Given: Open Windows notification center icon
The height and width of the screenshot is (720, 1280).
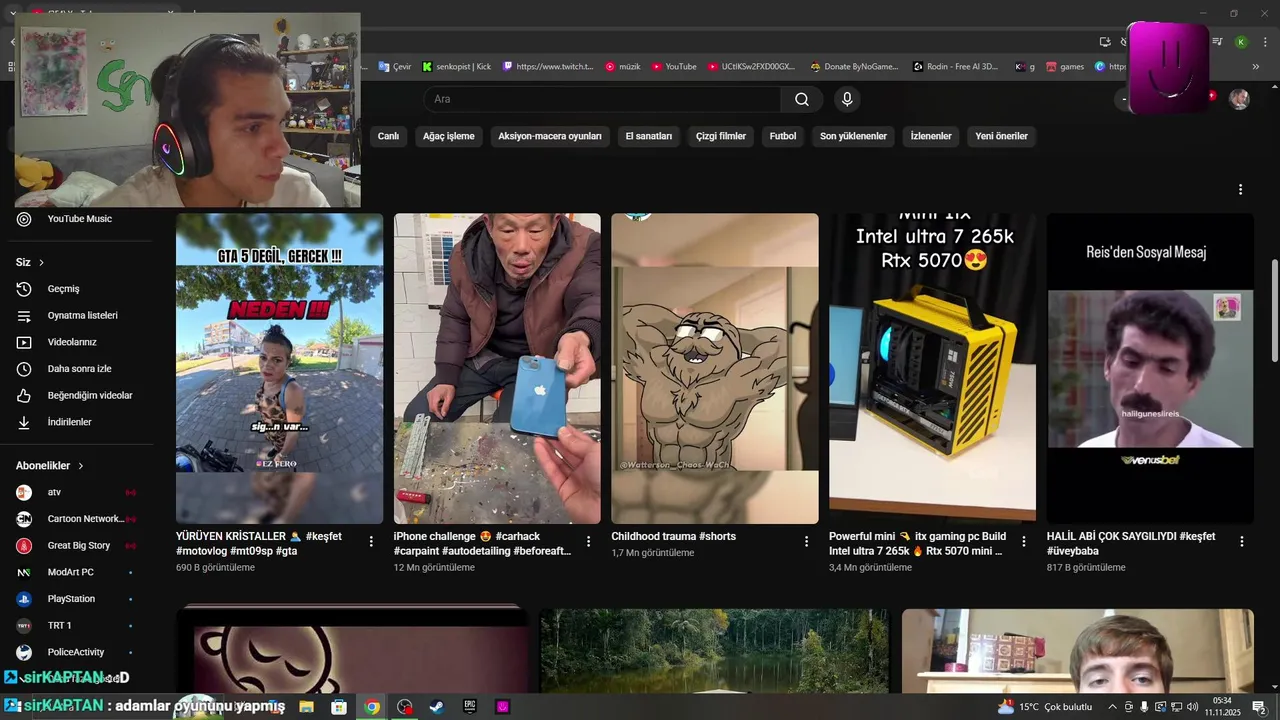Looking at the screenshot, I should click(1259, 707).
